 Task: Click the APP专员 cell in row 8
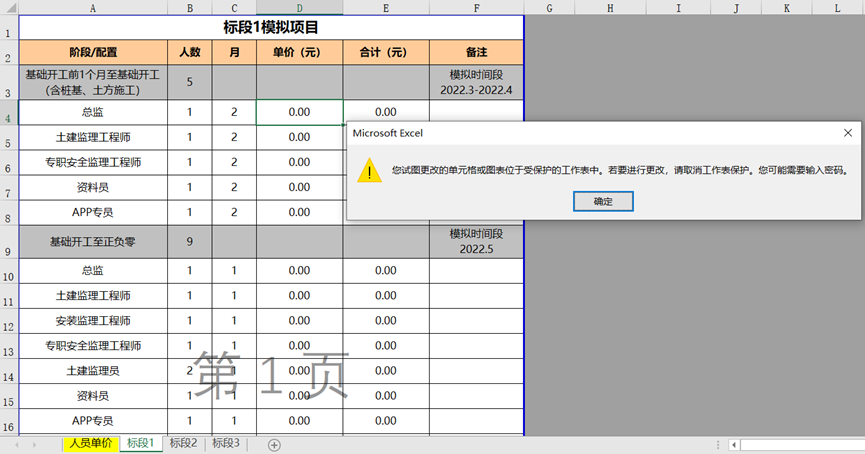pos(93,212)
